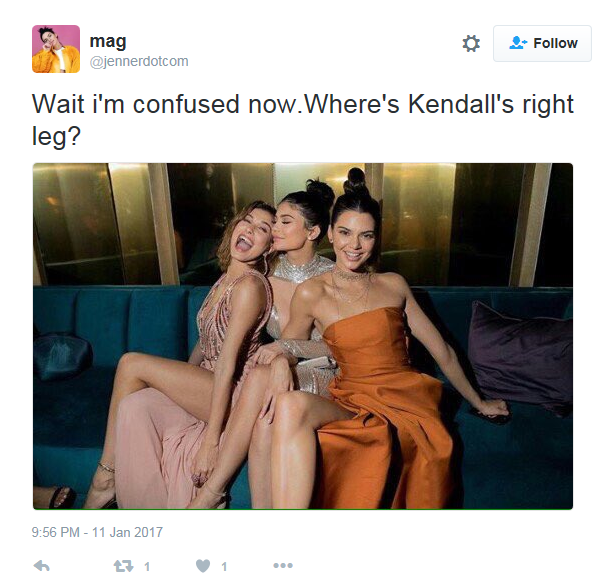Open the gear settings icon beside Follow
This screenshot has width=612, height=585.
coord(471,43)
